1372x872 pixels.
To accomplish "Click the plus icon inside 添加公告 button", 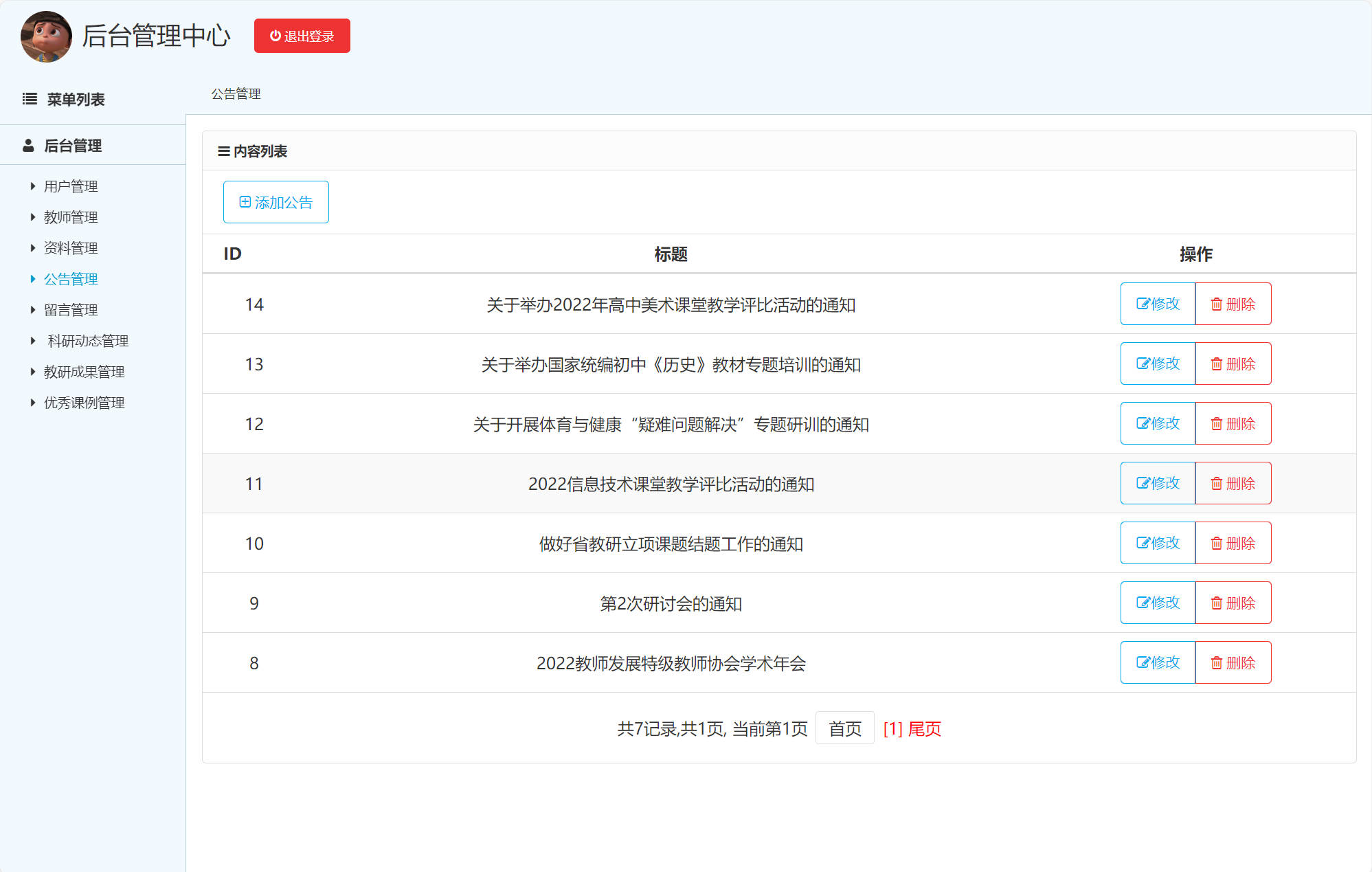I will [x=245, y=201].
